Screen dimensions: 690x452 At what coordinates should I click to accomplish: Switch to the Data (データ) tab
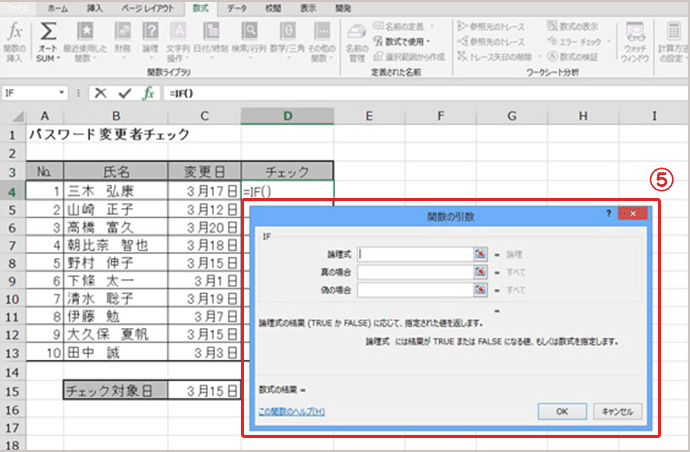237,8
